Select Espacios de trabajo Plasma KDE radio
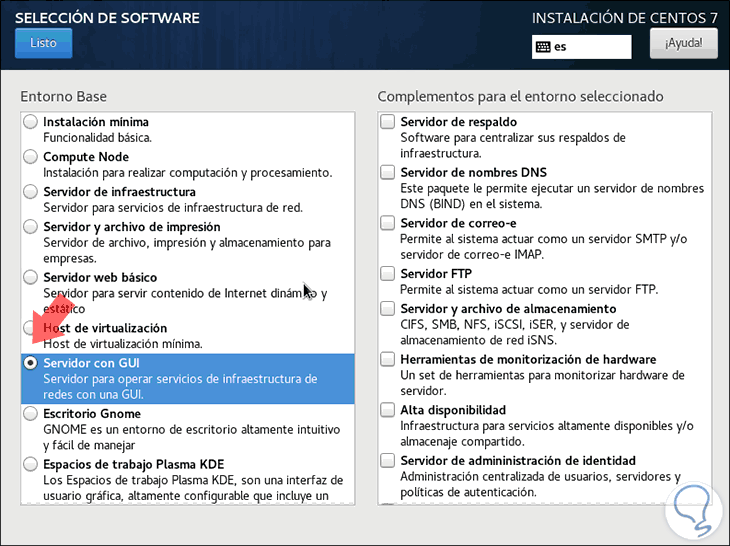The height and width of the screenshot is (546, 730). (31, 464)
